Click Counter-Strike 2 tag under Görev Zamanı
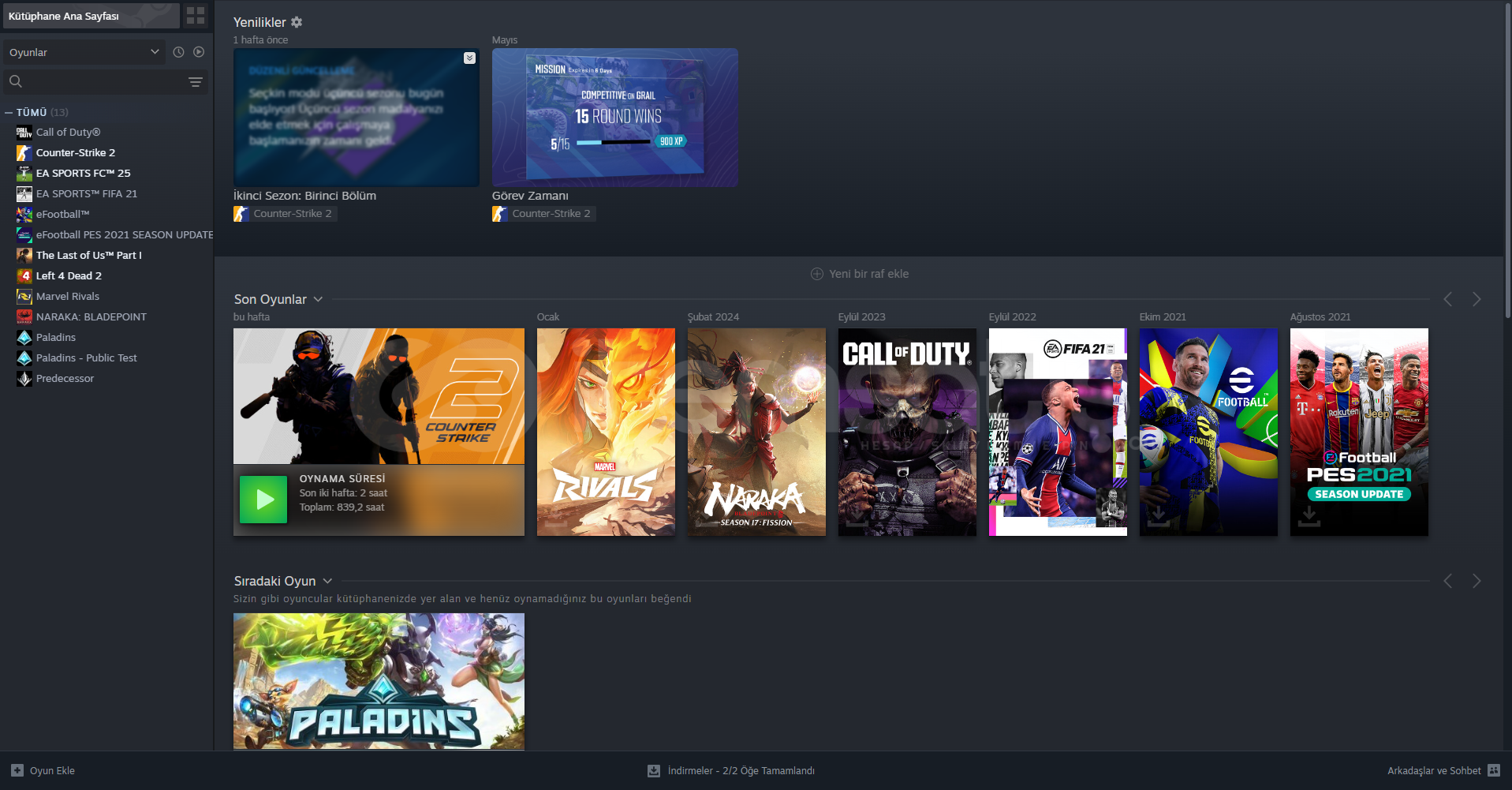The image size is (1512, 790). click(x=543, y=213)
